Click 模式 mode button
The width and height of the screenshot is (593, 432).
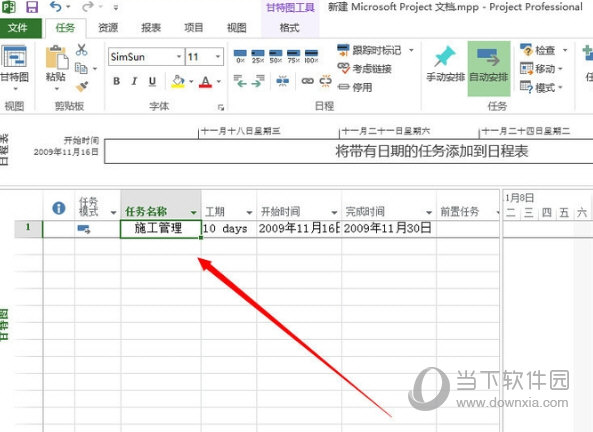(x=538, y=87)
